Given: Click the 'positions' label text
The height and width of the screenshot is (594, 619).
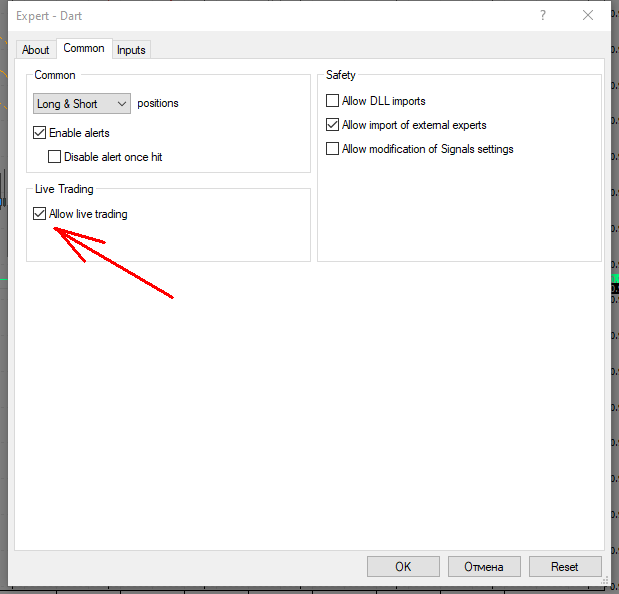Looking at the screenshot, I should [158, 103].
